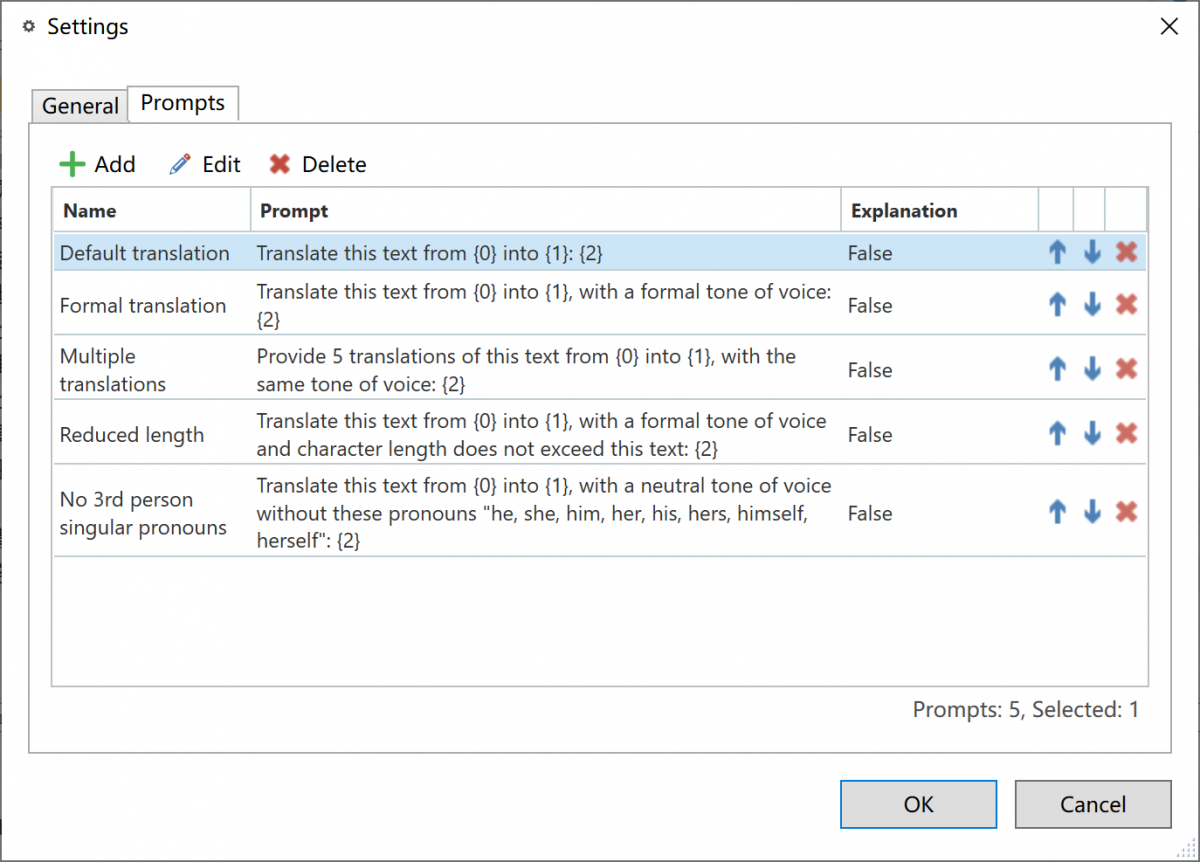Screen dimensions: 1200x862
Task: Move No 3rd person pronouns row up
Action: [x=1057, y=513]
